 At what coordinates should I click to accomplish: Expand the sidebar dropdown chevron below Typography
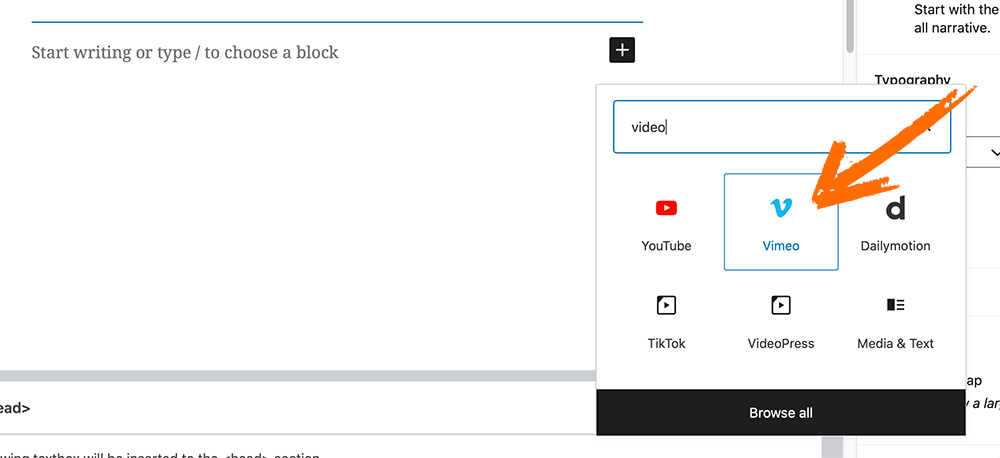[995, 152]
